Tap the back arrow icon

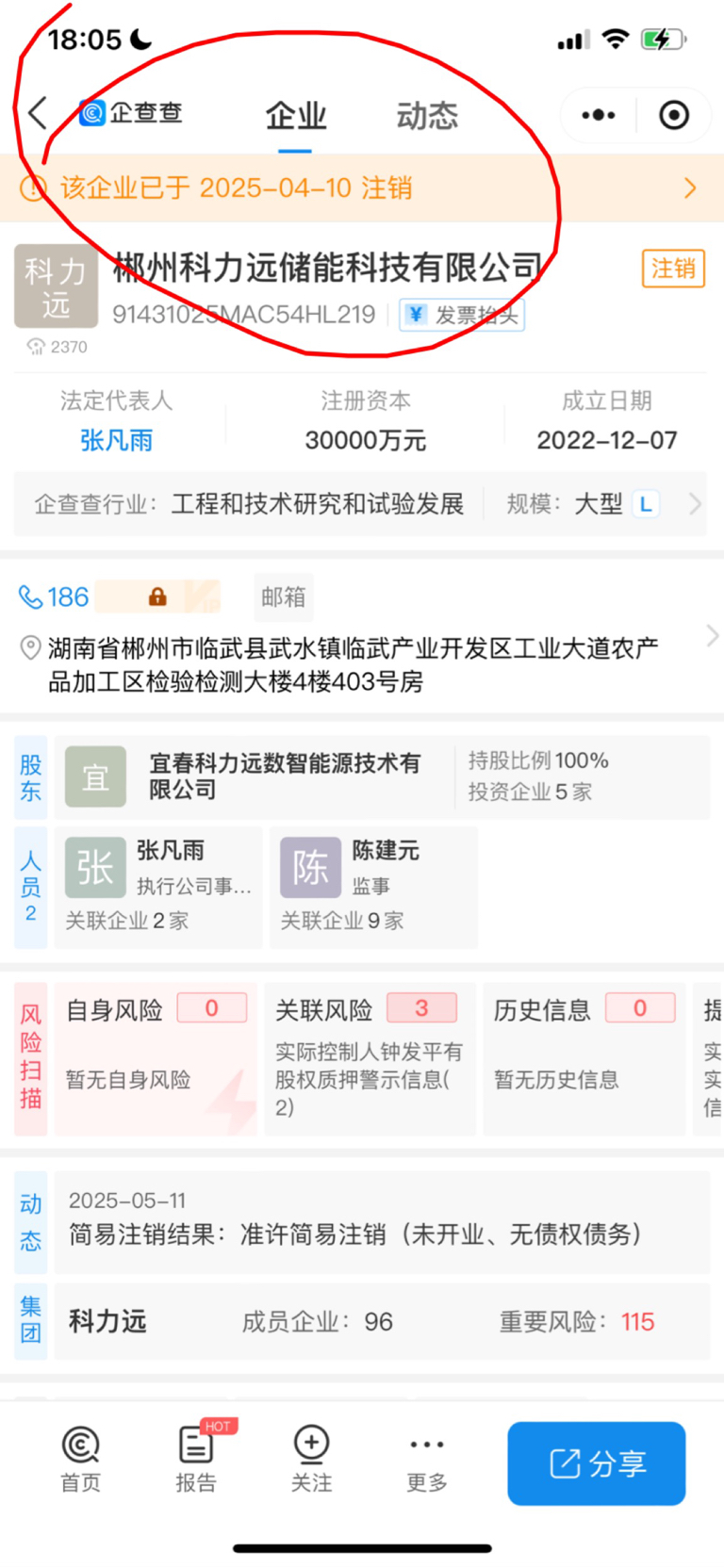point(38,113)
